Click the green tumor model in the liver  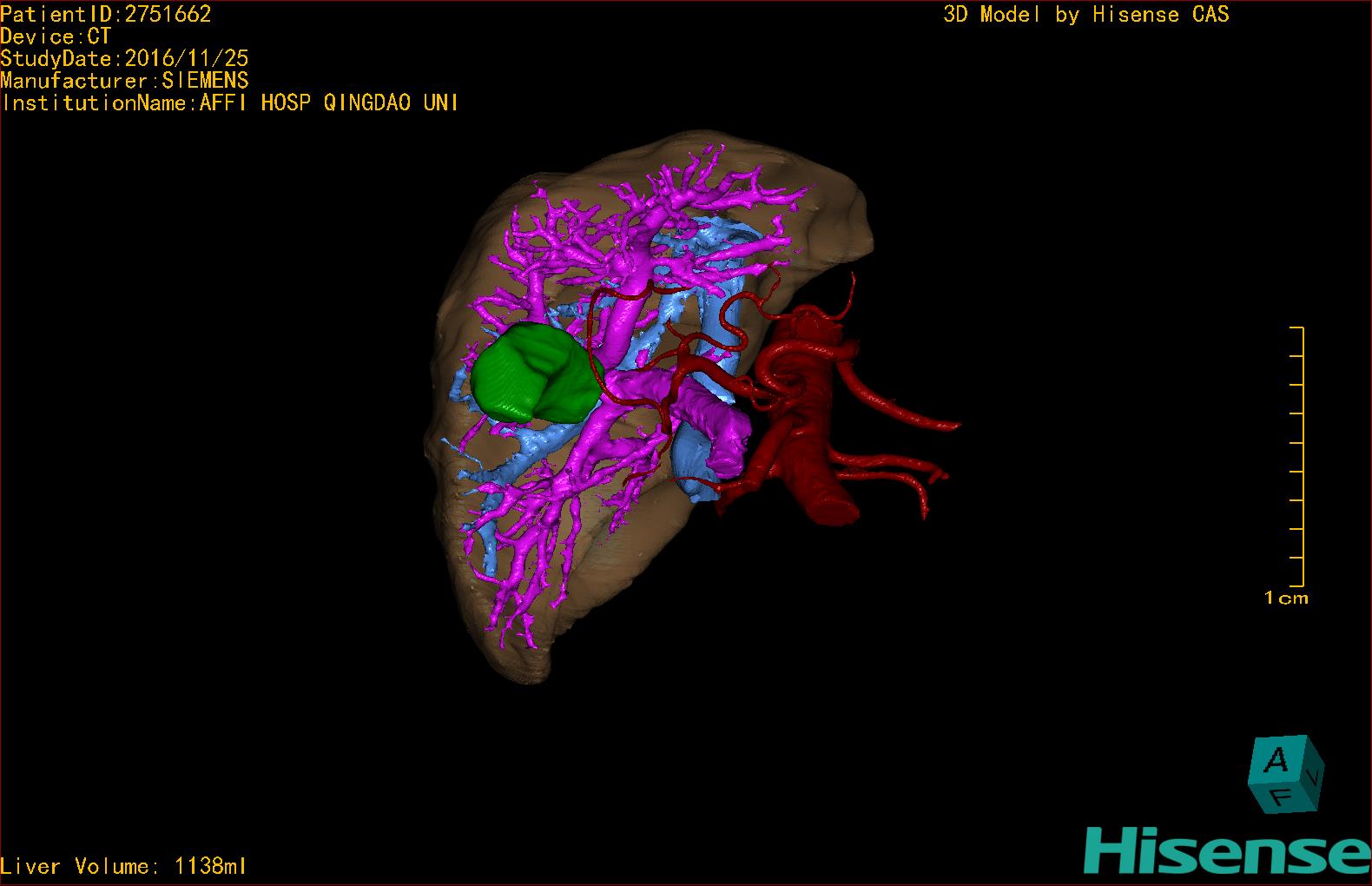538,373
